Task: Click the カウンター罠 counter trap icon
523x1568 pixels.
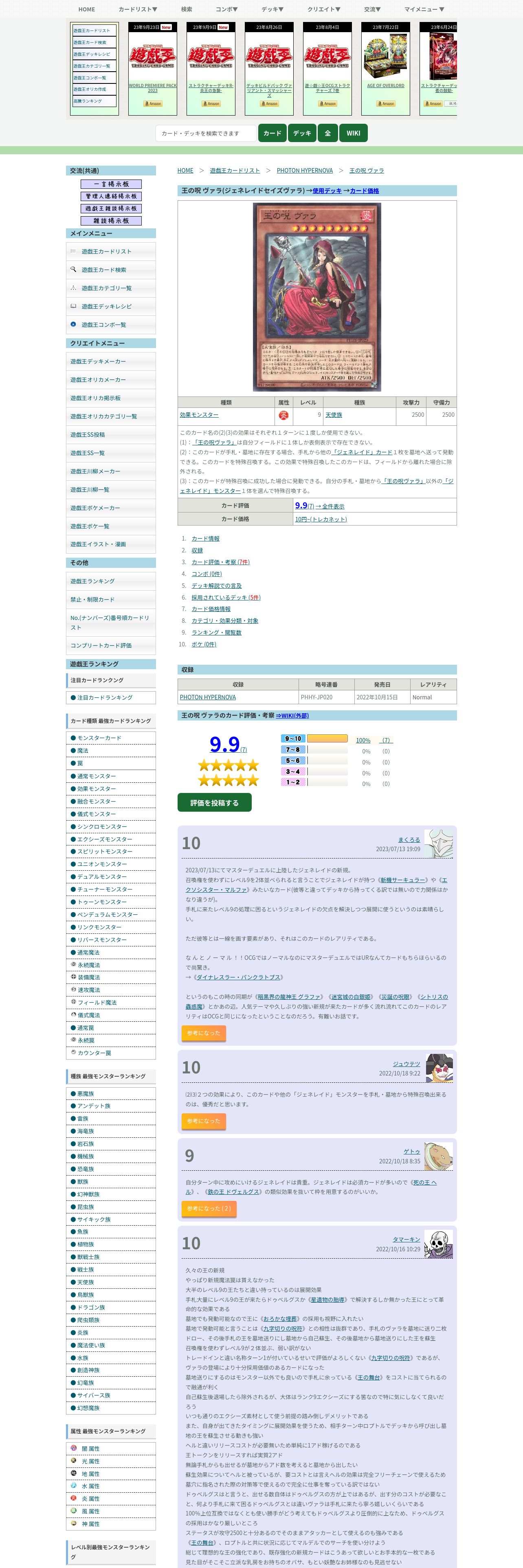Action: click(74, 1052)
